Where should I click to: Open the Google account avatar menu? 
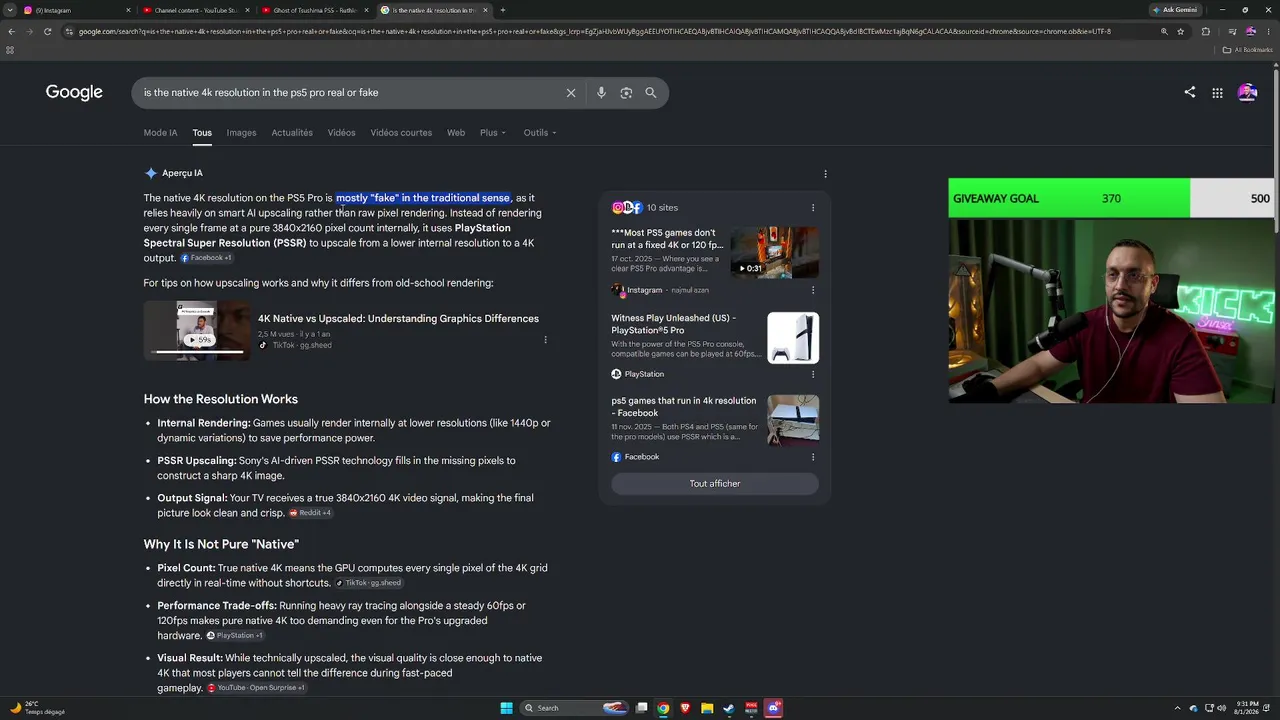click(x=1247, y=92)
